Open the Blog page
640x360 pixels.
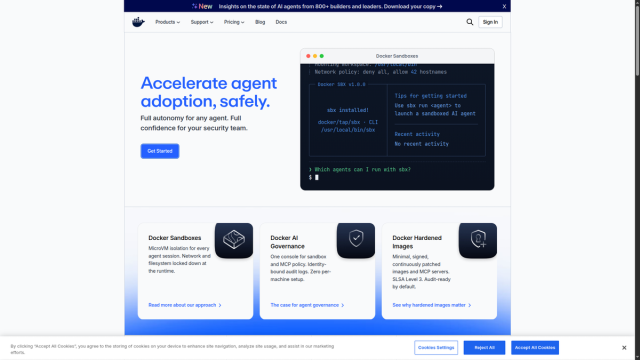(260, 22)
